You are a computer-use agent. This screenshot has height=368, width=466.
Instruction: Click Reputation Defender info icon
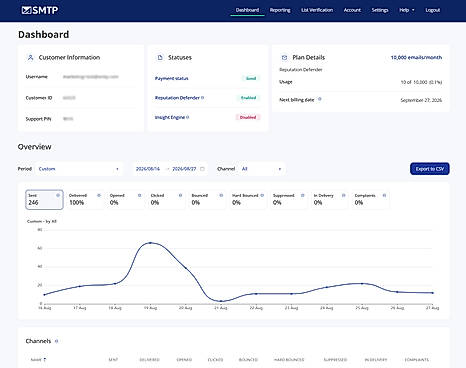pos(203,98)
